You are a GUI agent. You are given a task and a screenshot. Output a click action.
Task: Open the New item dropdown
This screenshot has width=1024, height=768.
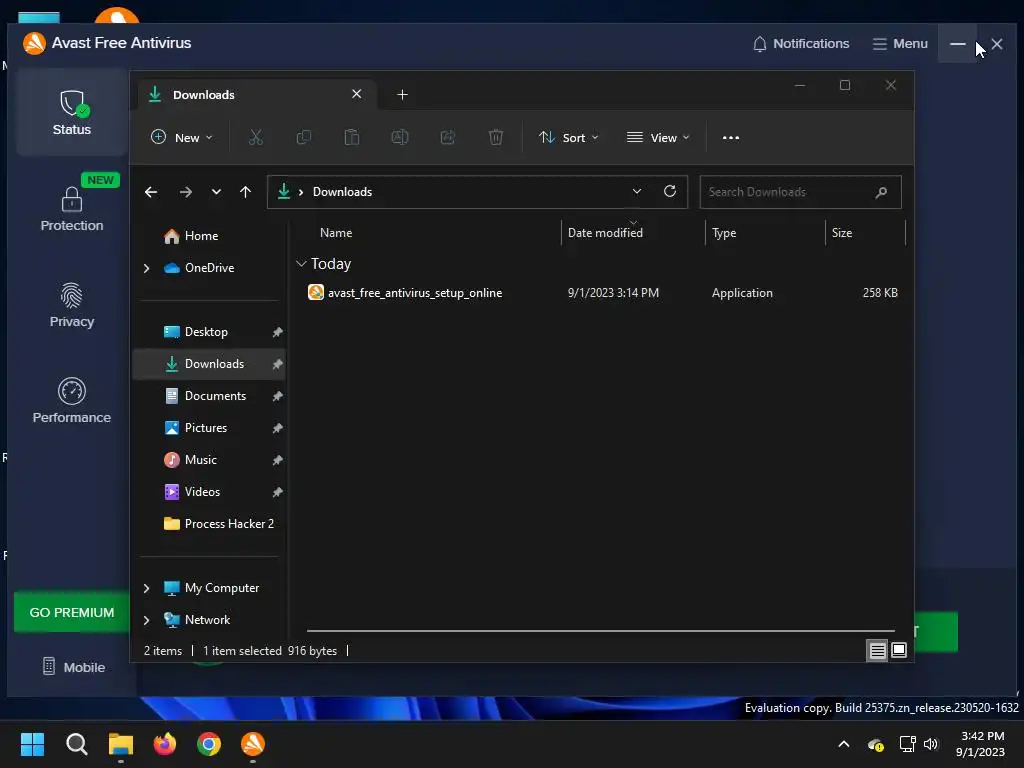[x=182, y=138]
